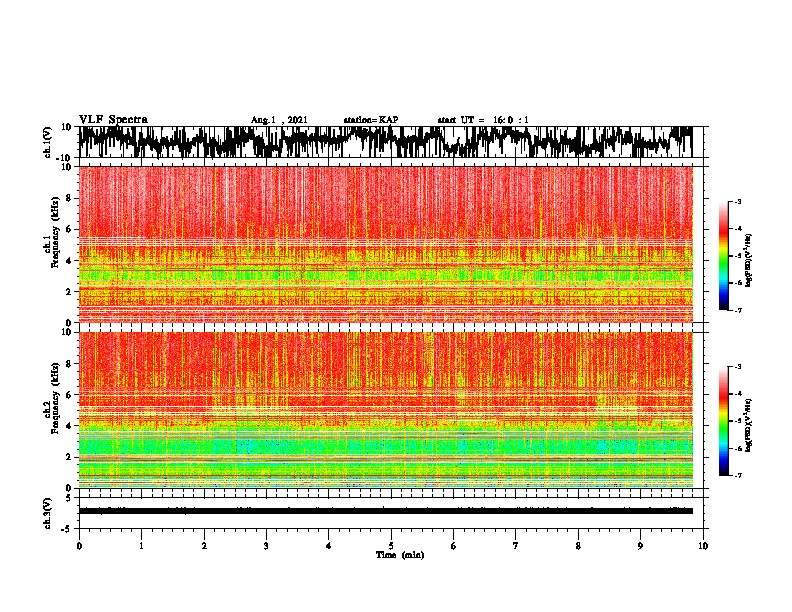Click the -3 tick on ch.1 color bar
The image size is (792, 612).
pos(737,201)
